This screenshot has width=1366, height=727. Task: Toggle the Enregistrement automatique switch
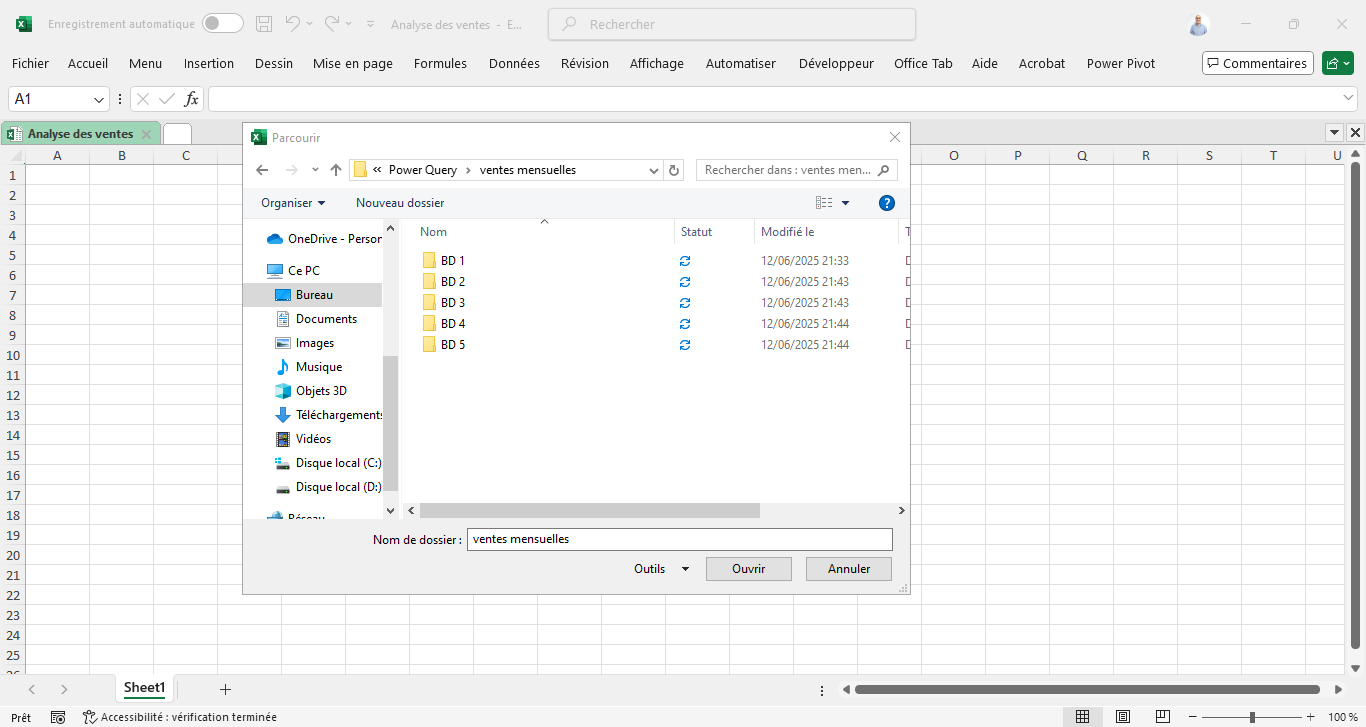pyautogui.click(x=222, y=24)
